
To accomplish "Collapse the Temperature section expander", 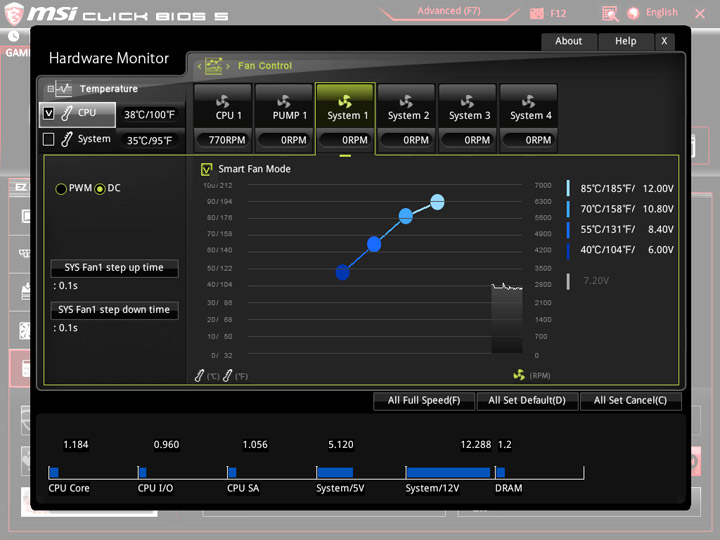I will [51, 89].
